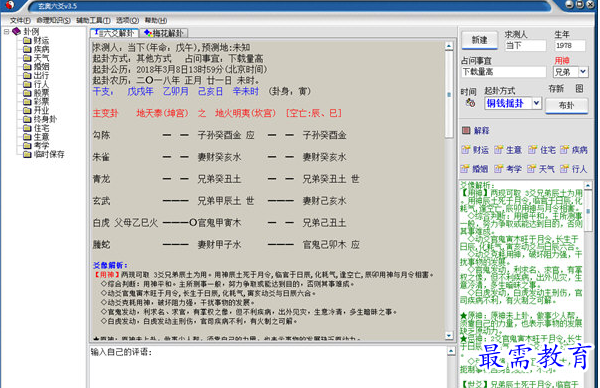Open the 婚姻 folder in the tree

click(x=36, y=67)
